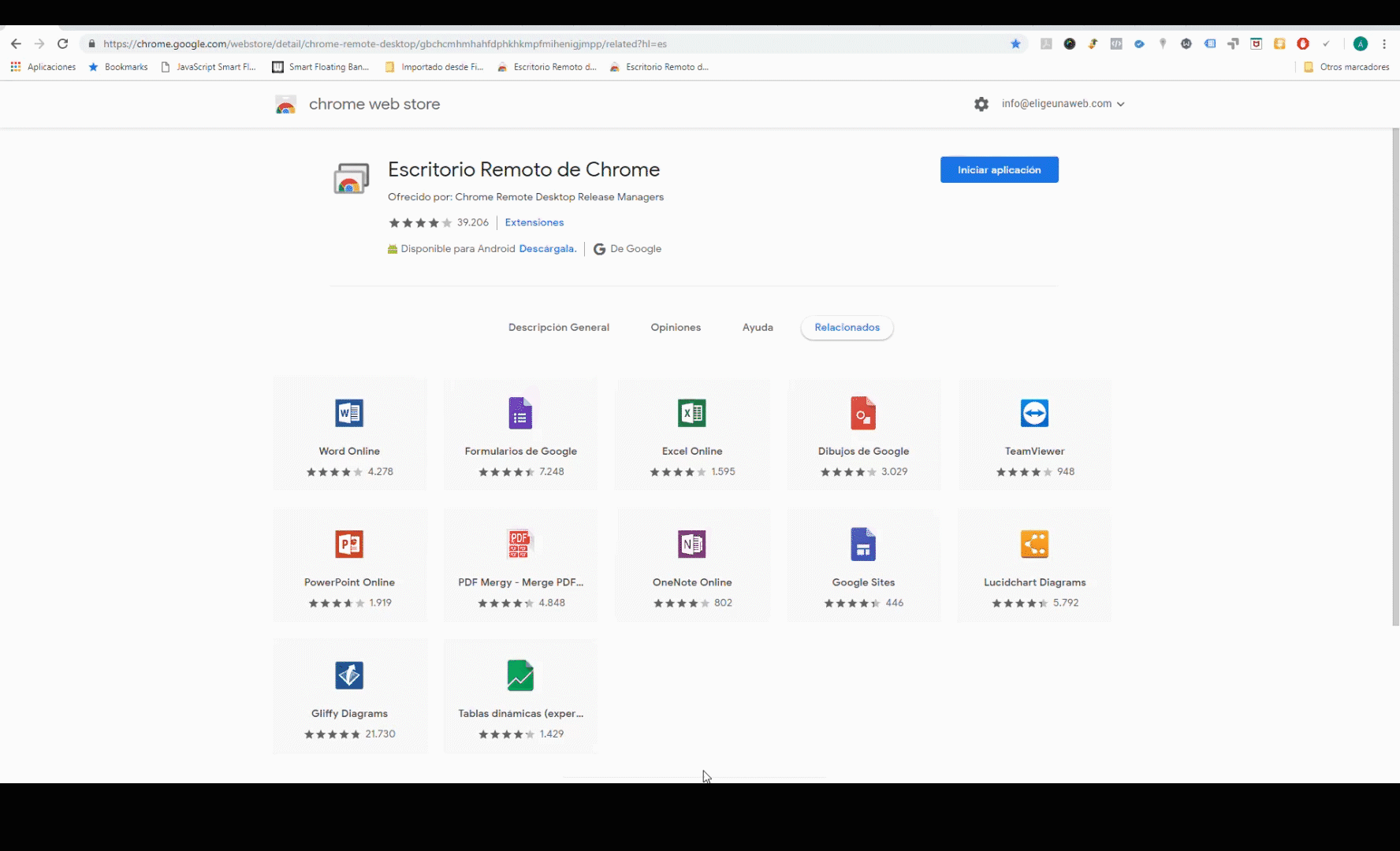
Task: Open the Lucidchart Diagrams icon
Action: [1034, 544]
